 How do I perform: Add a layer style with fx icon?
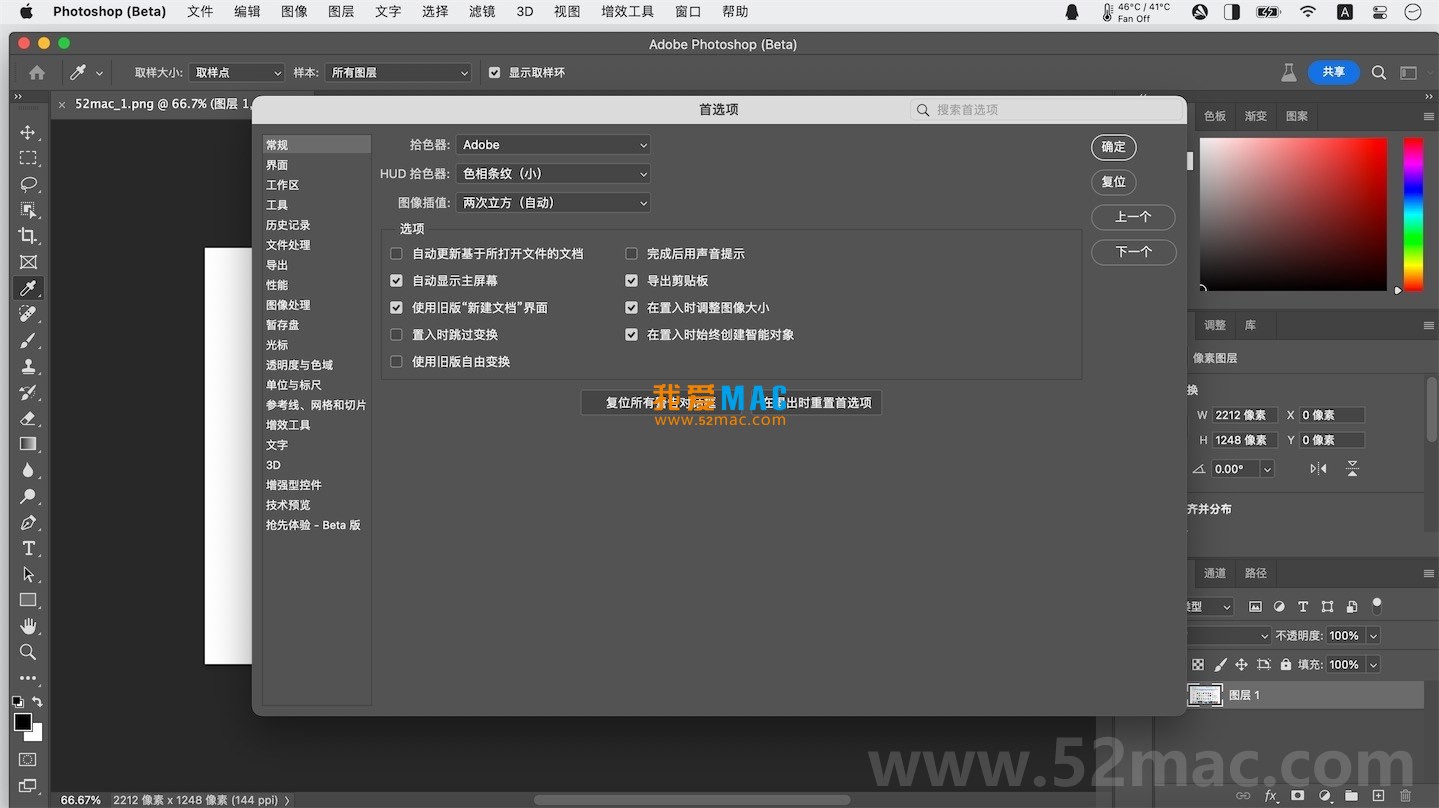(1271, 796)
